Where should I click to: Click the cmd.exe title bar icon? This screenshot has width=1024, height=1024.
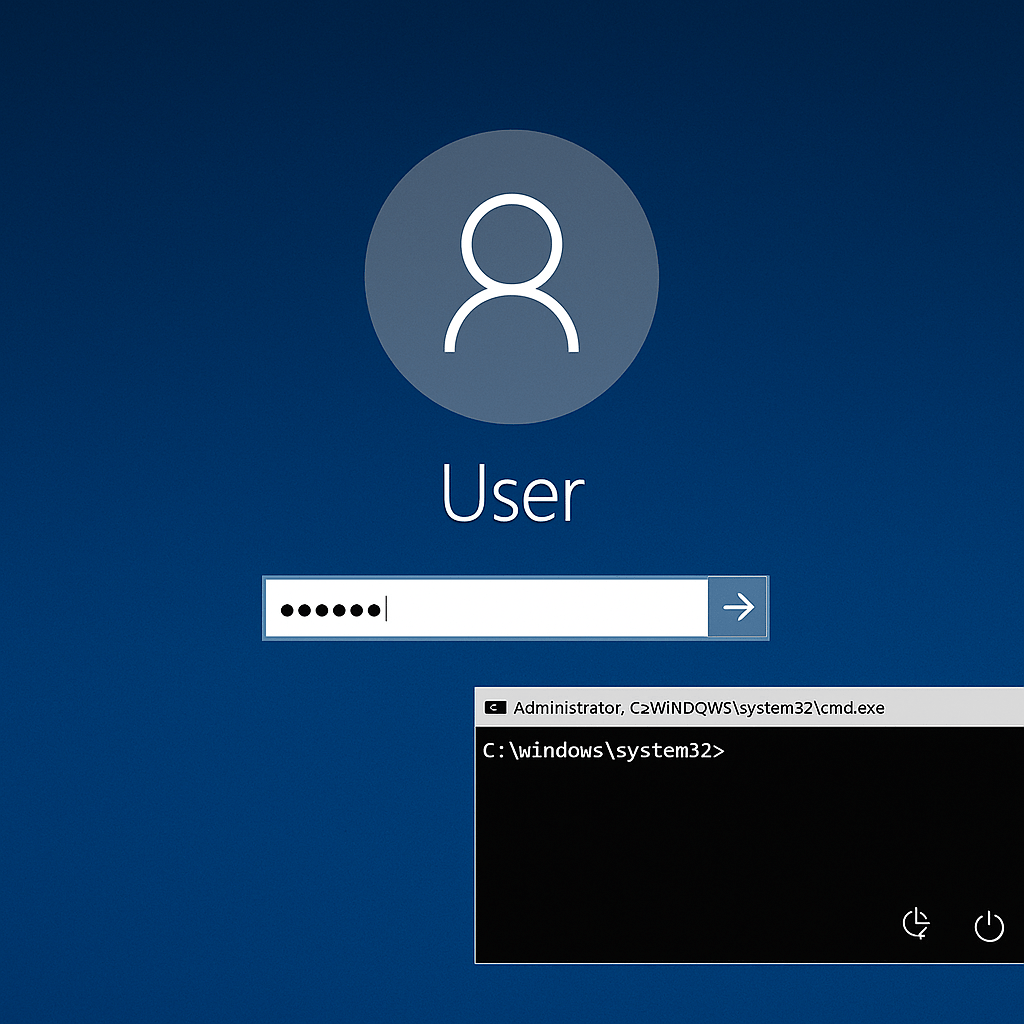point(495,708)
